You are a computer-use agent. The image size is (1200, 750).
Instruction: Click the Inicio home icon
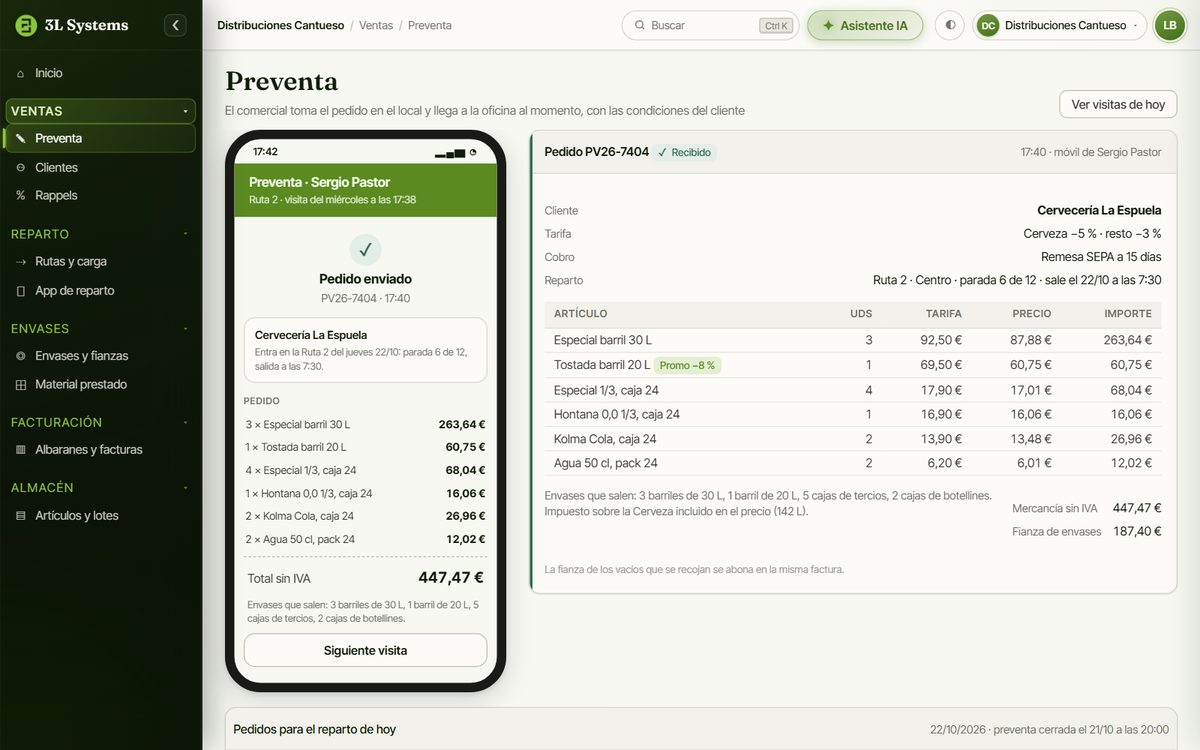point(21,73)
